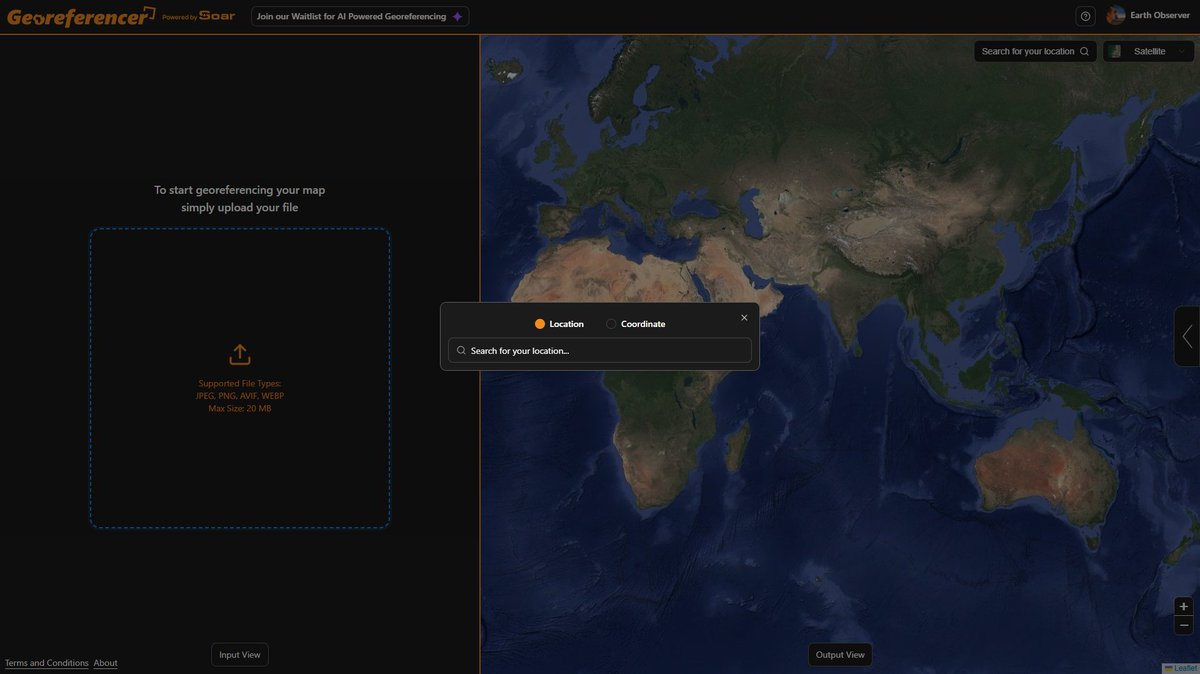Expand the map style selector chevron
1200x674 pixels.
tap(1181, 50)
